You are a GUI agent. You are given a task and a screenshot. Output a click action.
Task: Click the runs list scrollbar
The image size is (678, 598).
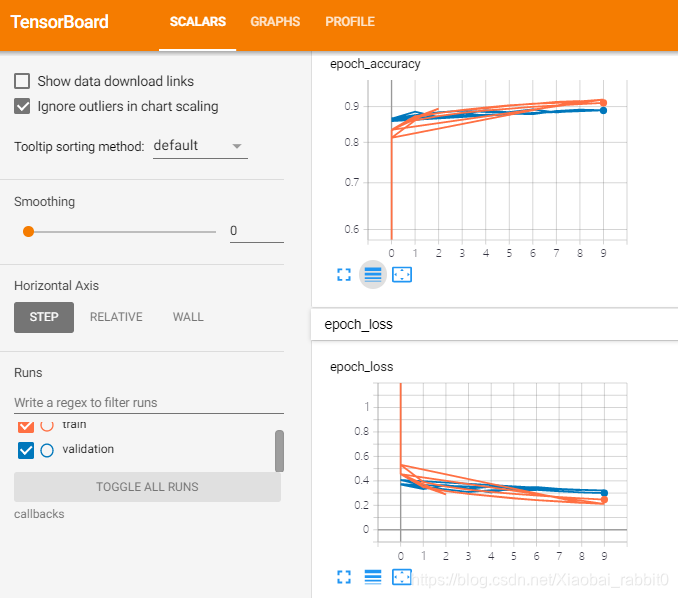pyautogui.click(x=279, y=451)
